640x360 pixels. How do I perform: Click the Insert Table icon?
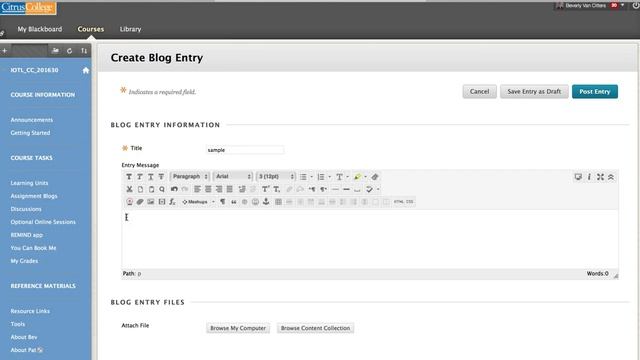point(278,202)
